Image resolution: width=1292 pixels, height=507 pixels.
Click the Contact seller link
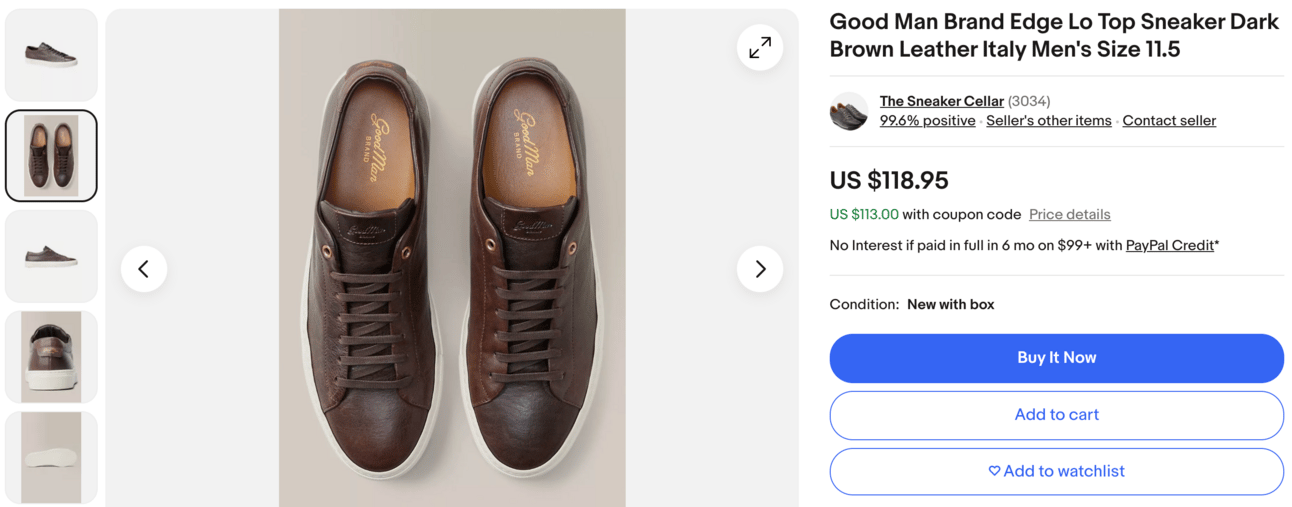coord(1169,121)
